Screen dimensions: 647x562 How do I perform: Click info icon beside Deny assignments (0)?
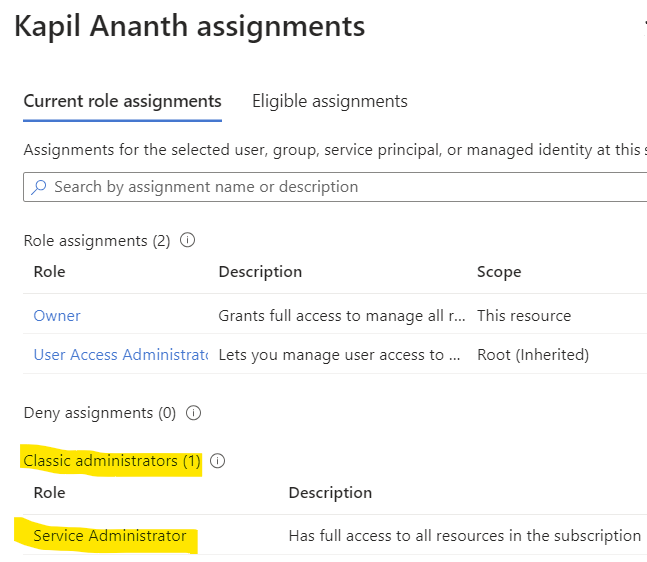pyautogui.click(x=194, y=413)
